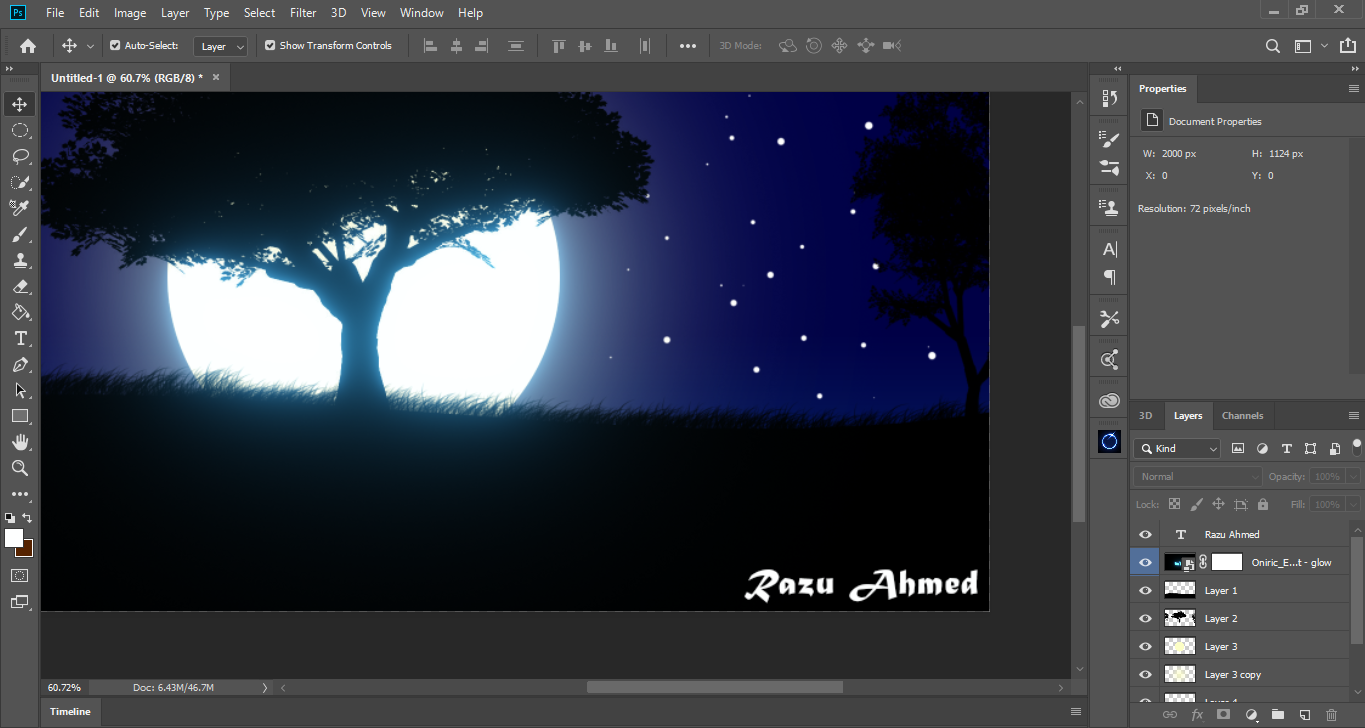Open the Paragraph panel icon
Viewport: 1365px width, 728px height.
tap(1109, 277)
